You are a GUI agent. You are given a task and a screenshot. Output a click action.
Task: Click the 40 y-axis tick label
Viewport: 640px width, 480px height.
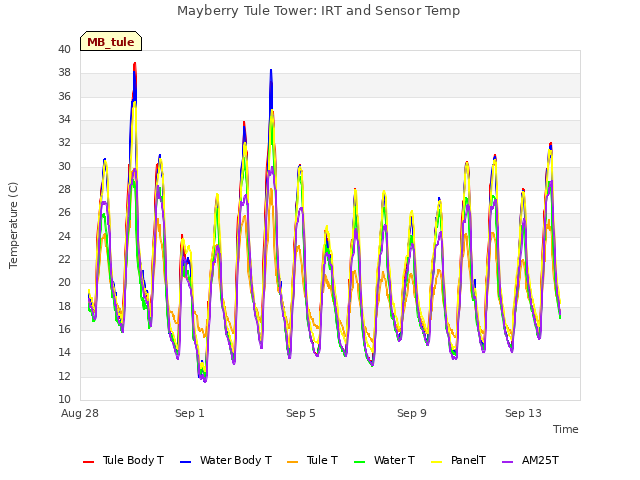point(64,49)
